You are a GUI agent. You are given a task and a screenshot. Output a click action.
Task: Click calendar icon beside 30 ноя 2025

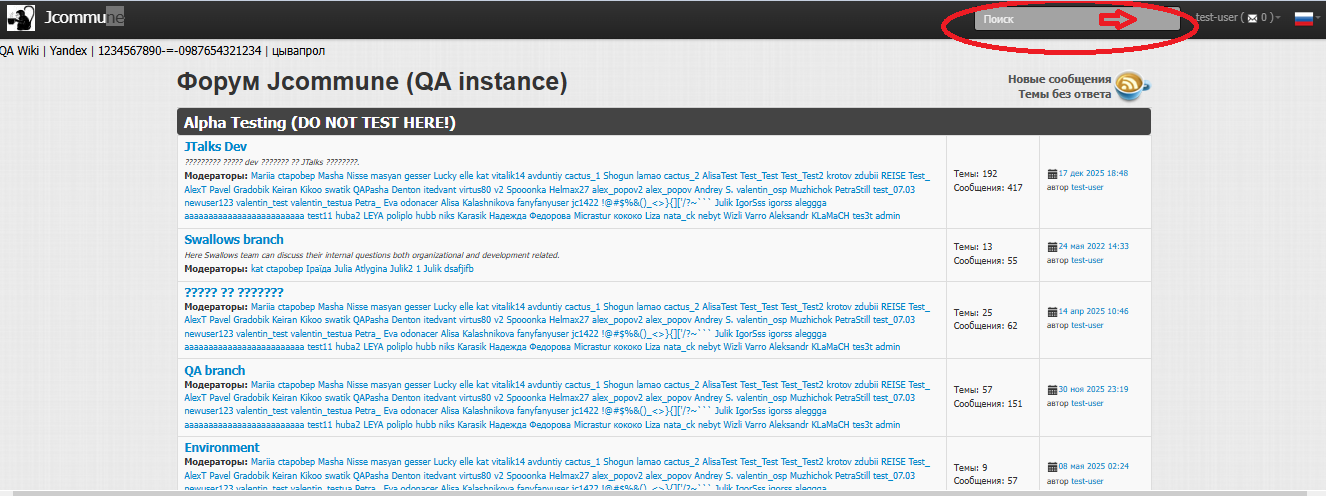click(x=1051, y=390)
